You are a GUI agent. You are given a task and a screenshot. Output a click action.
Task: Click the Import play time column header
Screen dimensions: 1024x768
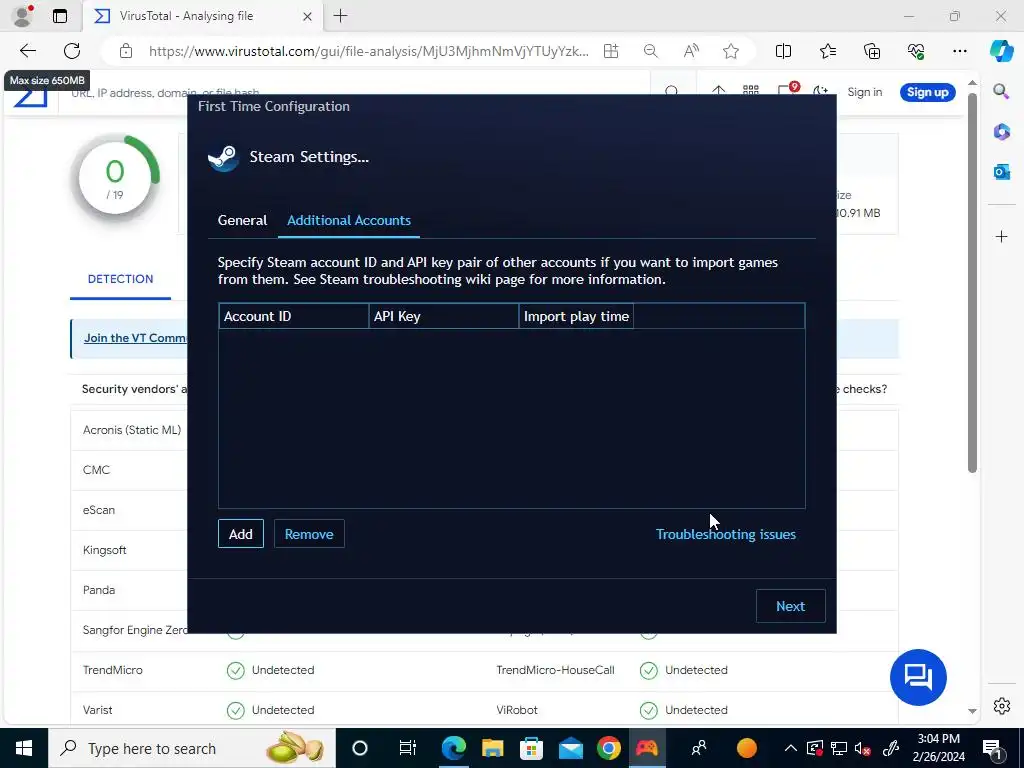coord(576,316)
